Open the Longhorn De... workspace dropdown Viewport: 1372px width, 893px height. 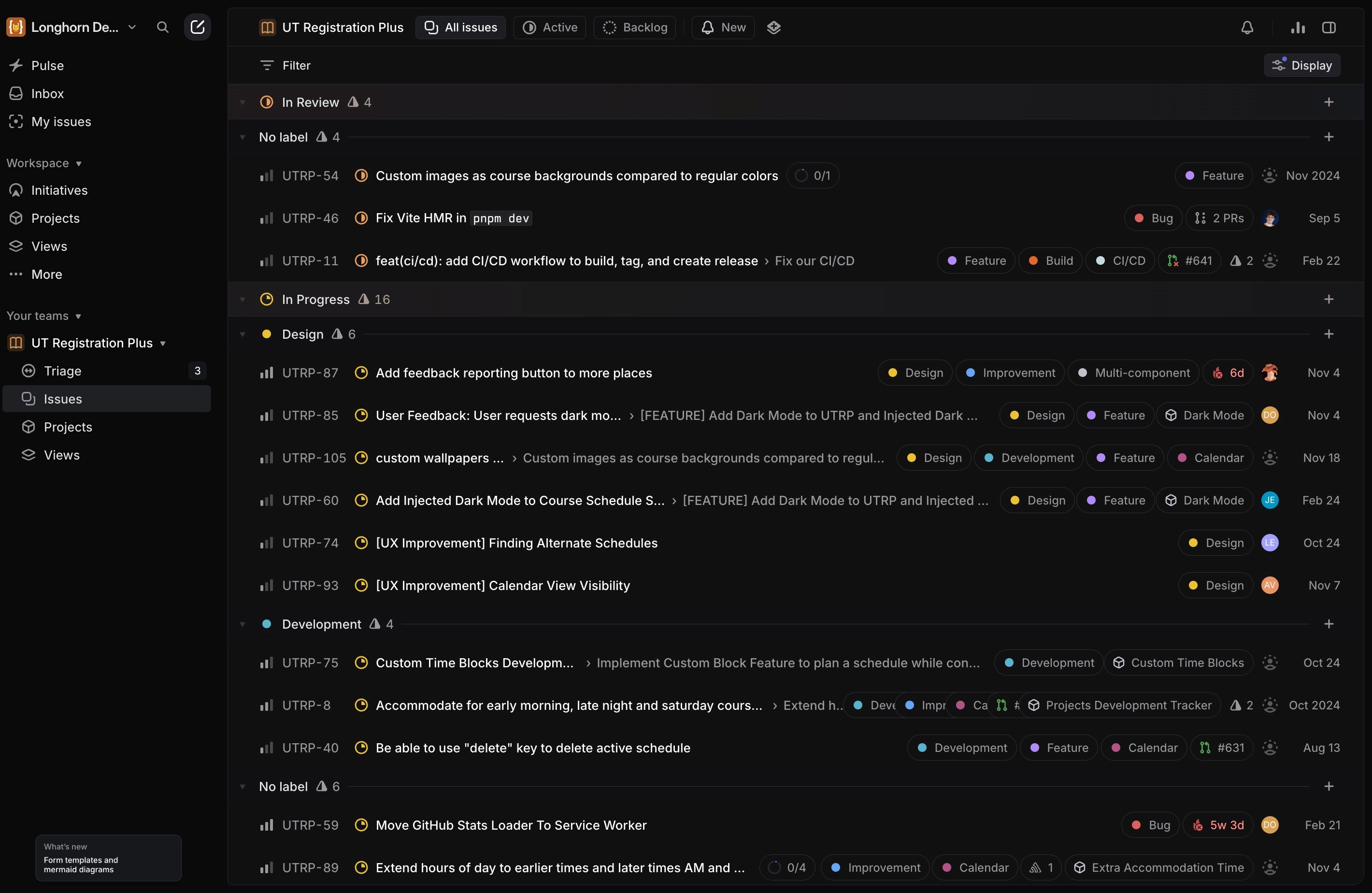click(74, 27)
